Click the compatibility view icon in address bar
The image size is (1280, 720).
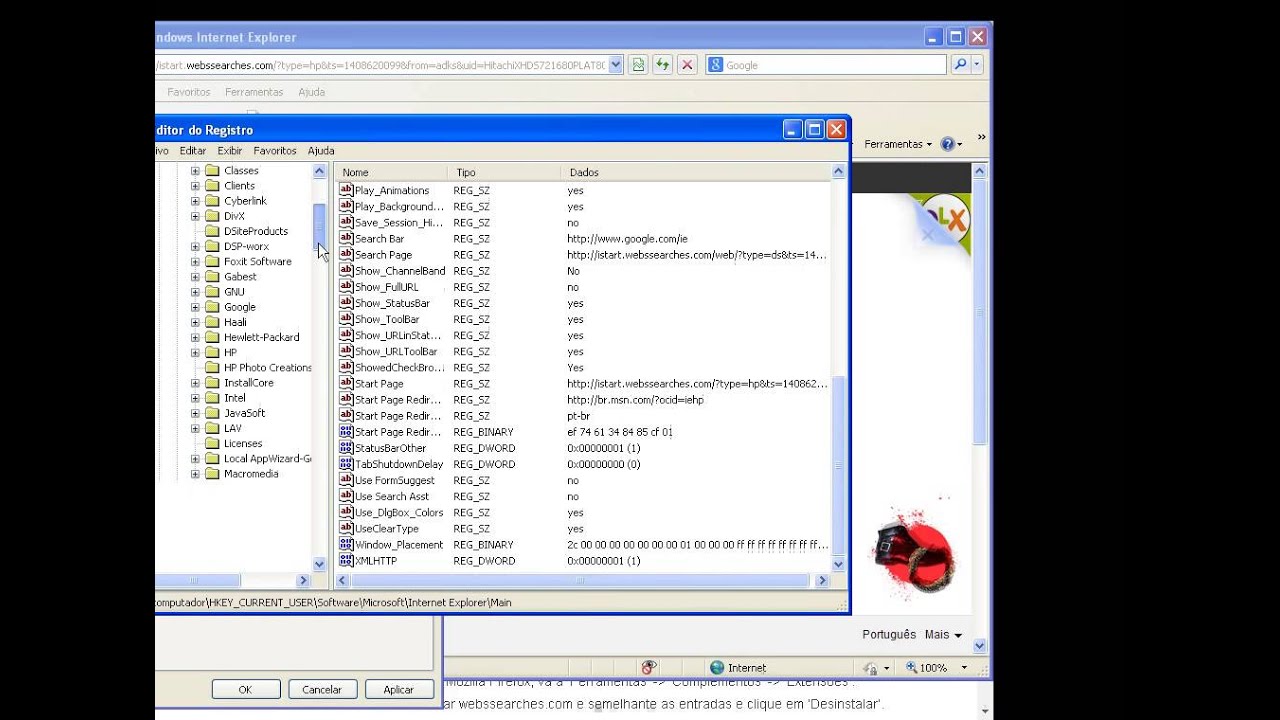pos(638,65)
